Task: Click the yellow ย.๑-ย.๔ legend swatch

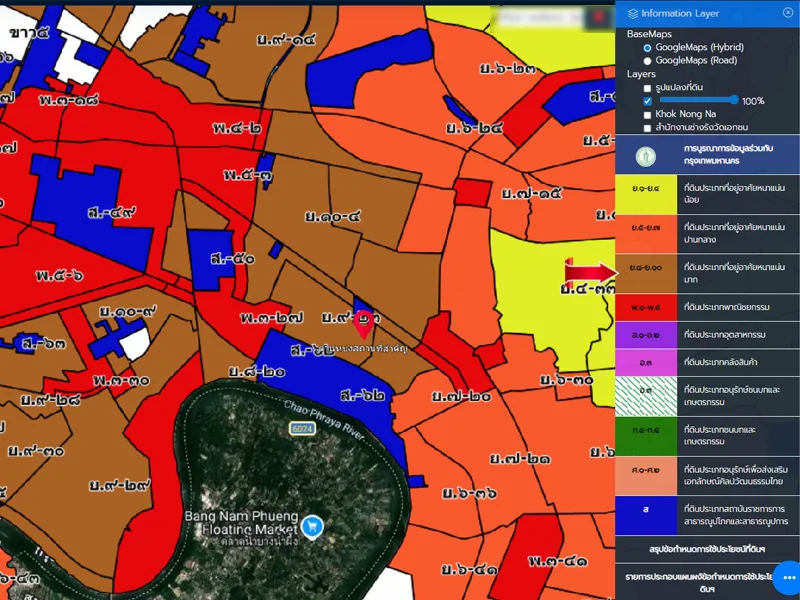Action: point(646,186)
